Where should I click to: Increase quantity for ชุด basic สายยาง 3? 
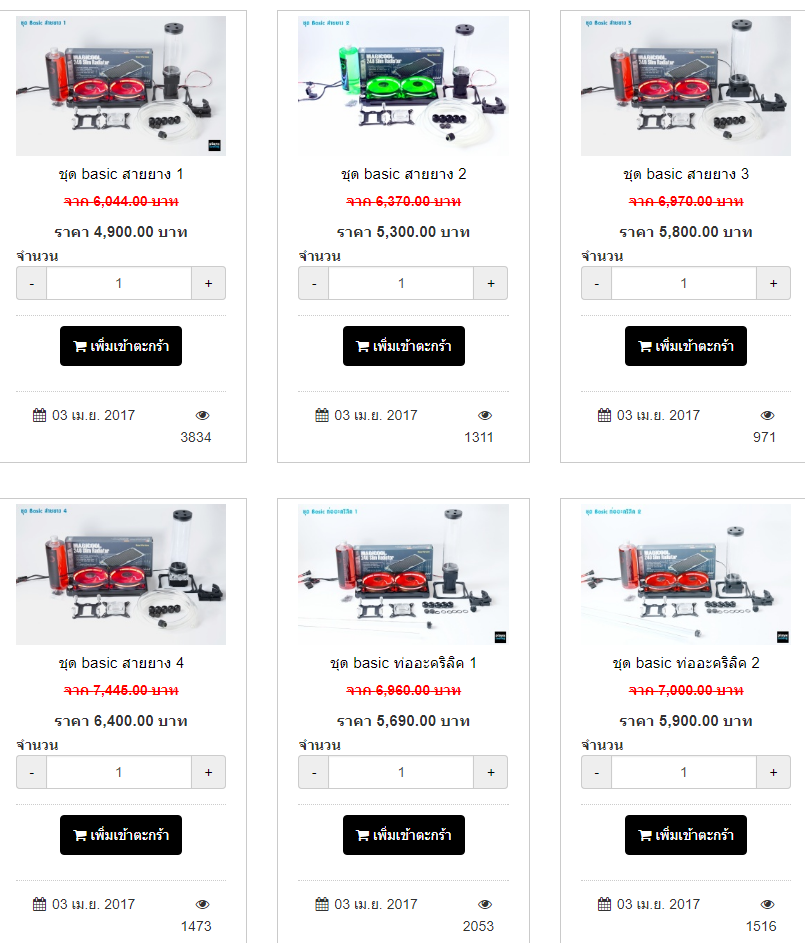point(774,283)
